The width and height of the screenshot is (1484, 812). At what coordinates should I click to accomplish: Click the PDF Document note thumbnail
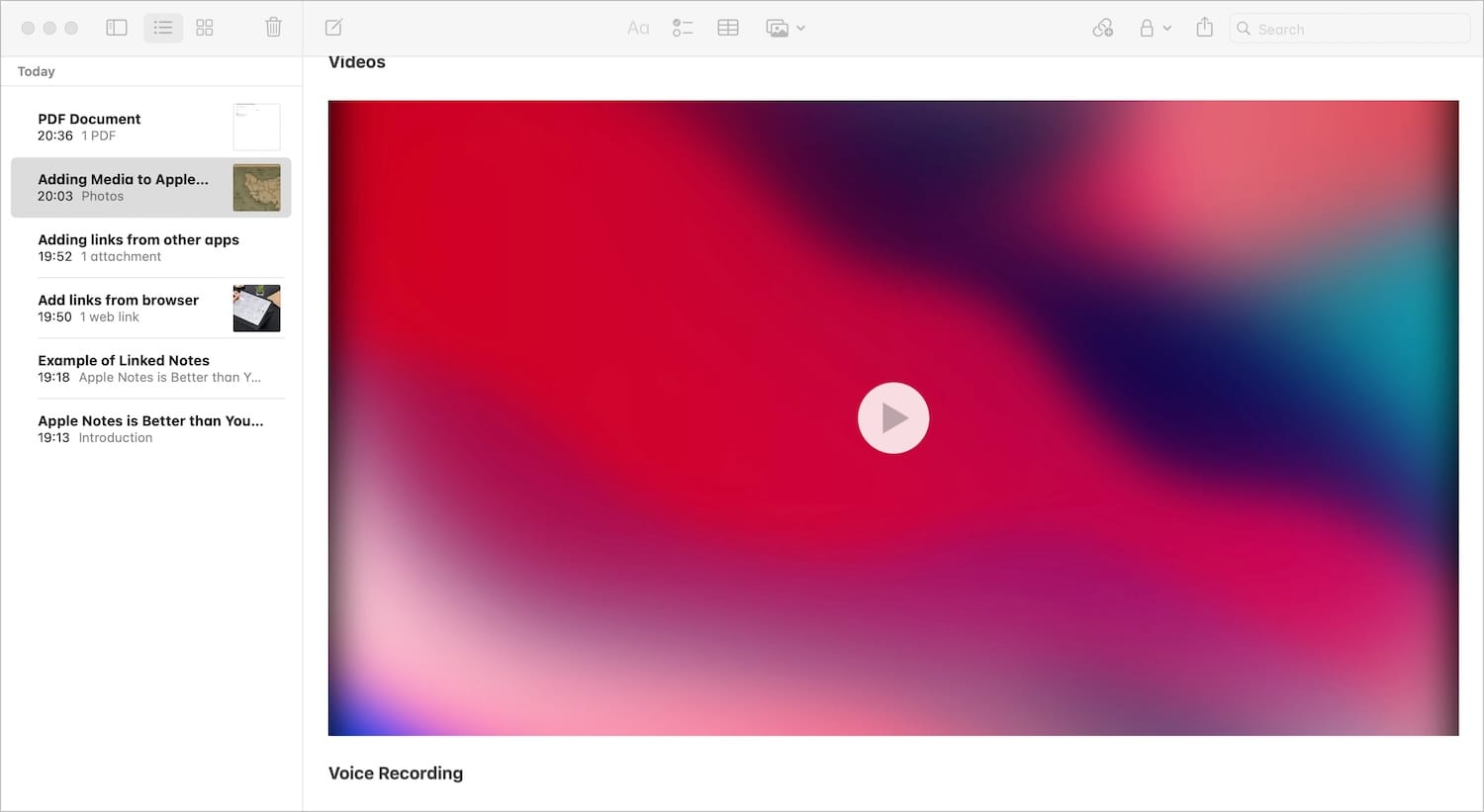(256, 127)
